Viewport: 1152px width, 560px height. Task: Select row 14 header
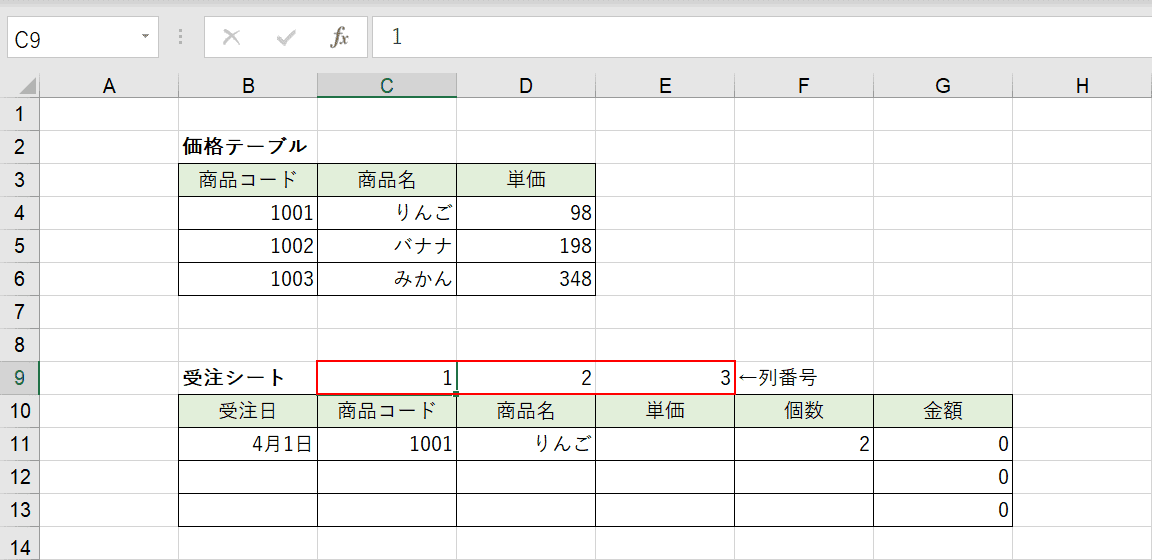20,544
